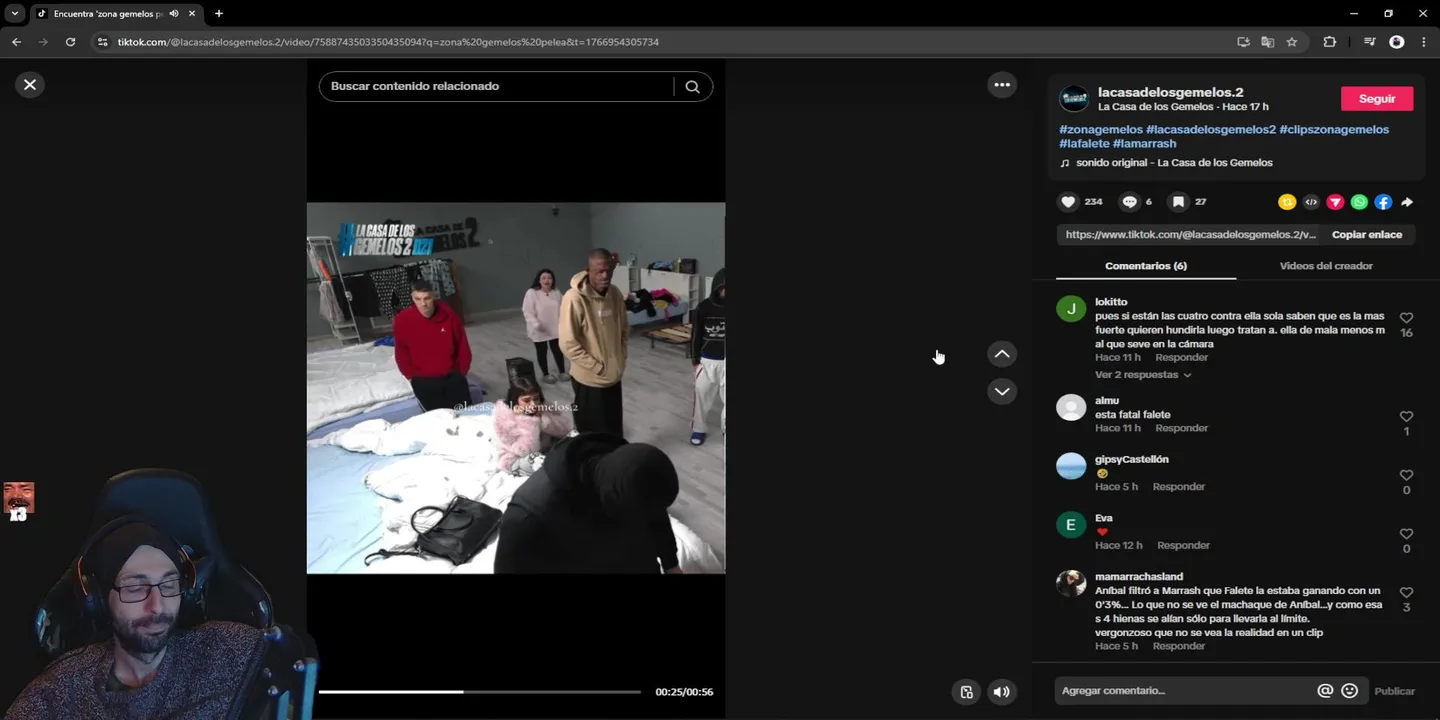Reload the page
This screenshot has height=720, width=1440.
(70, 42)
